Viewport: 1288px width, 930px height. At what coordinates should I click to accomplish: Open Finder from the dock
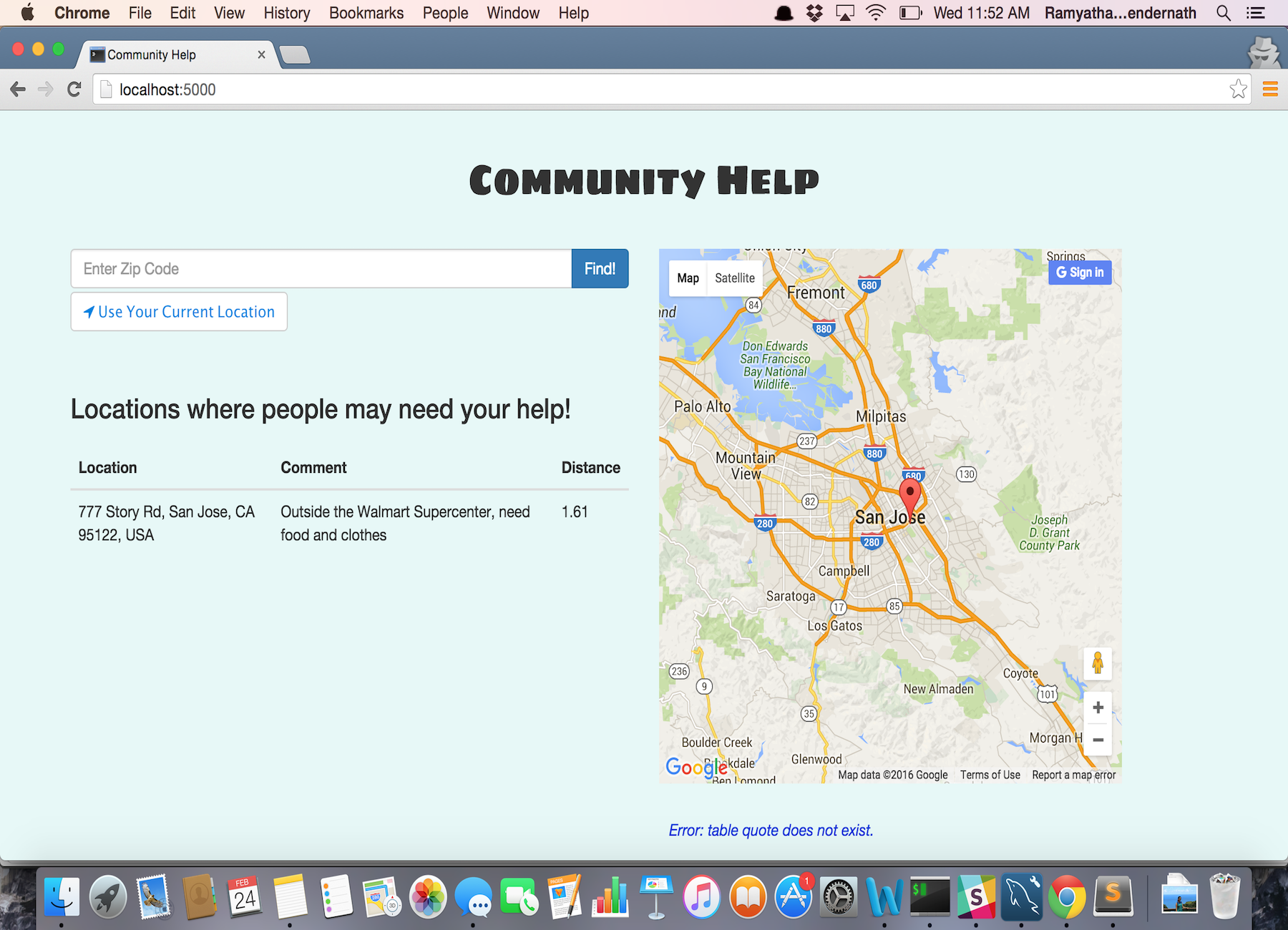pos(62,896)
